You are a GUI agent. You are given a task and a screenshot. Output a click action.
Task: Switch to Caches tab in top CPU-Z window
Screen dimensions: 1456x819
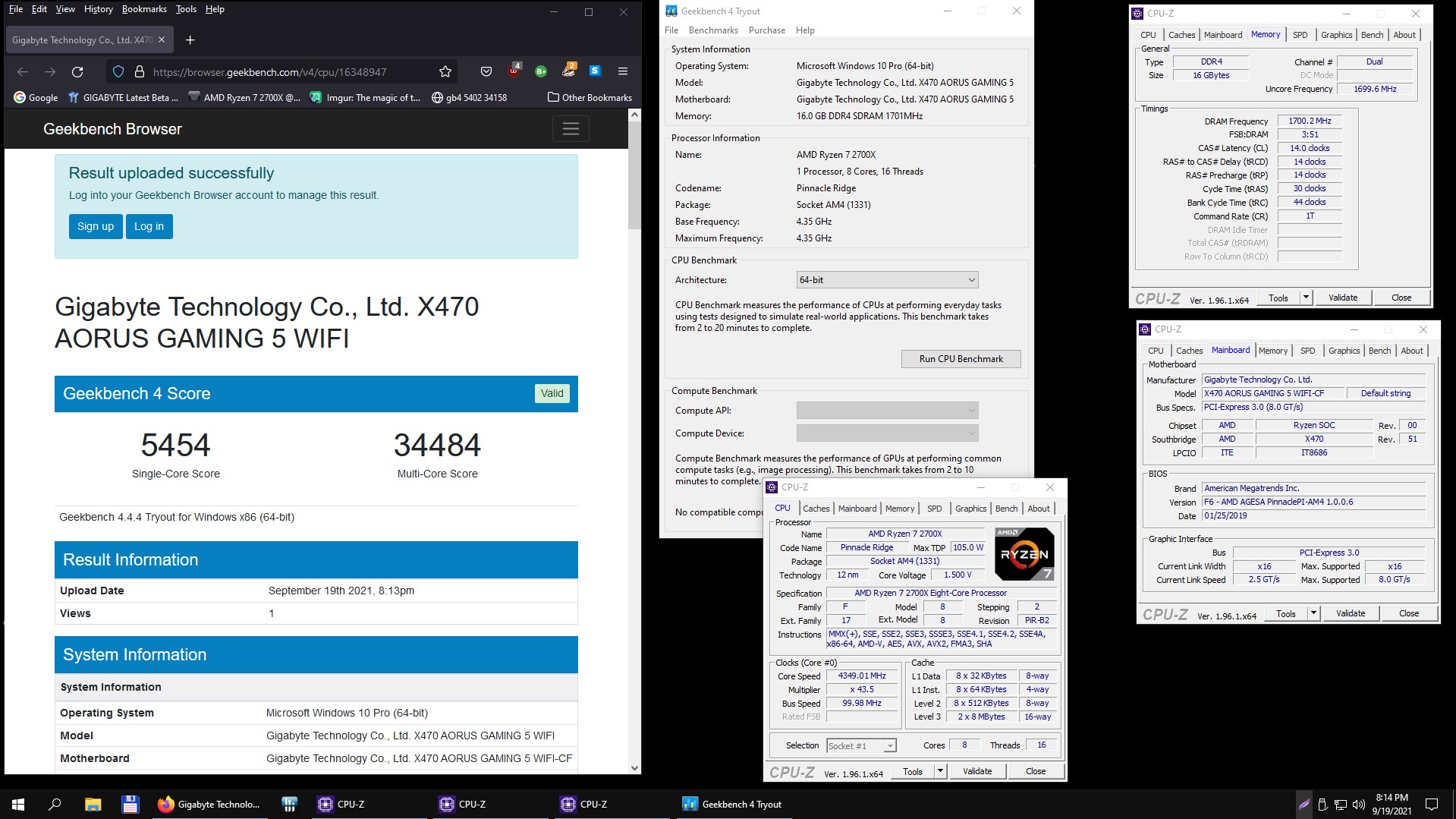tap(1181, 35)
